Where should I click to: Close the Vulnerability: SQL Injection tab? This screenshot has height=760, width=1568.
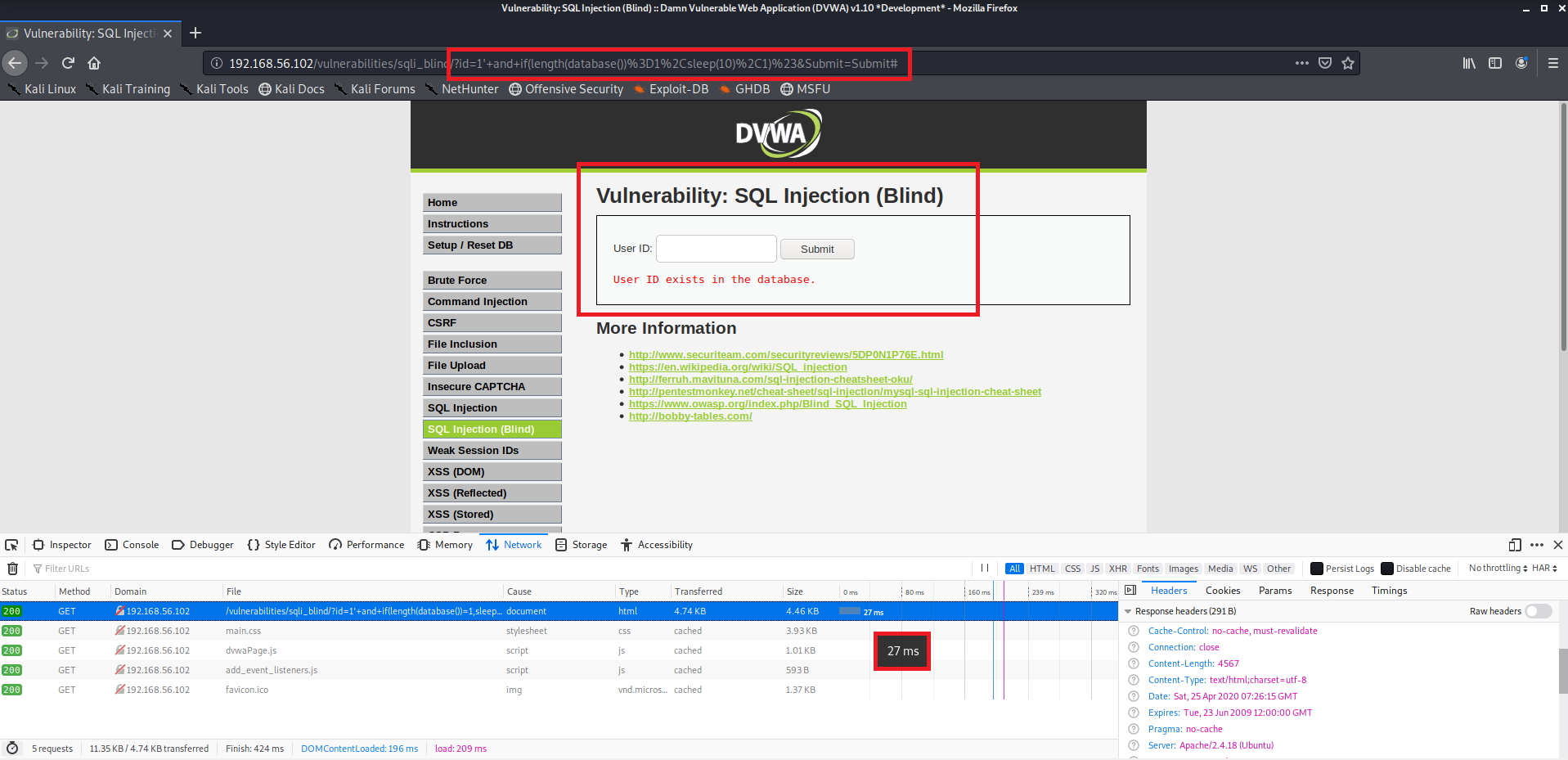(x=168, y=34)
